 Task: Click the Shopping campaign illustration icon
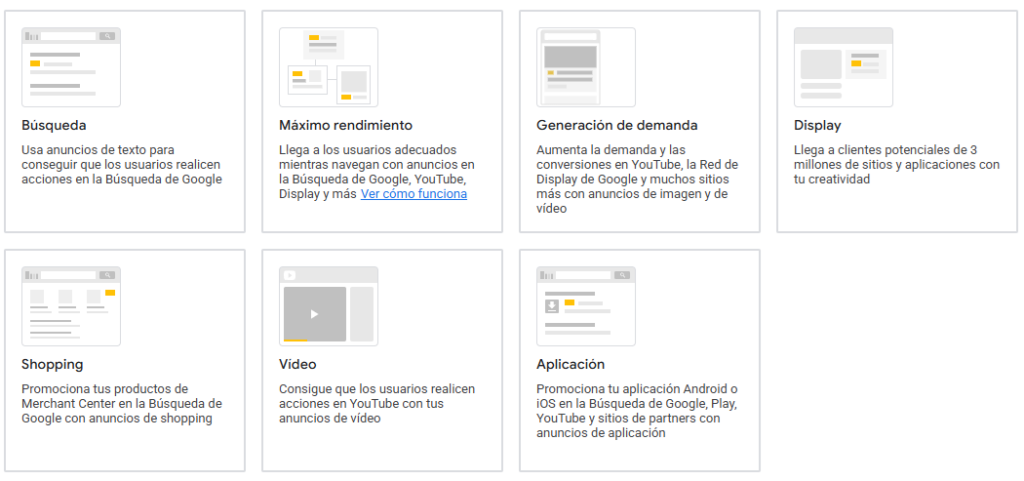tap(71, 306)
